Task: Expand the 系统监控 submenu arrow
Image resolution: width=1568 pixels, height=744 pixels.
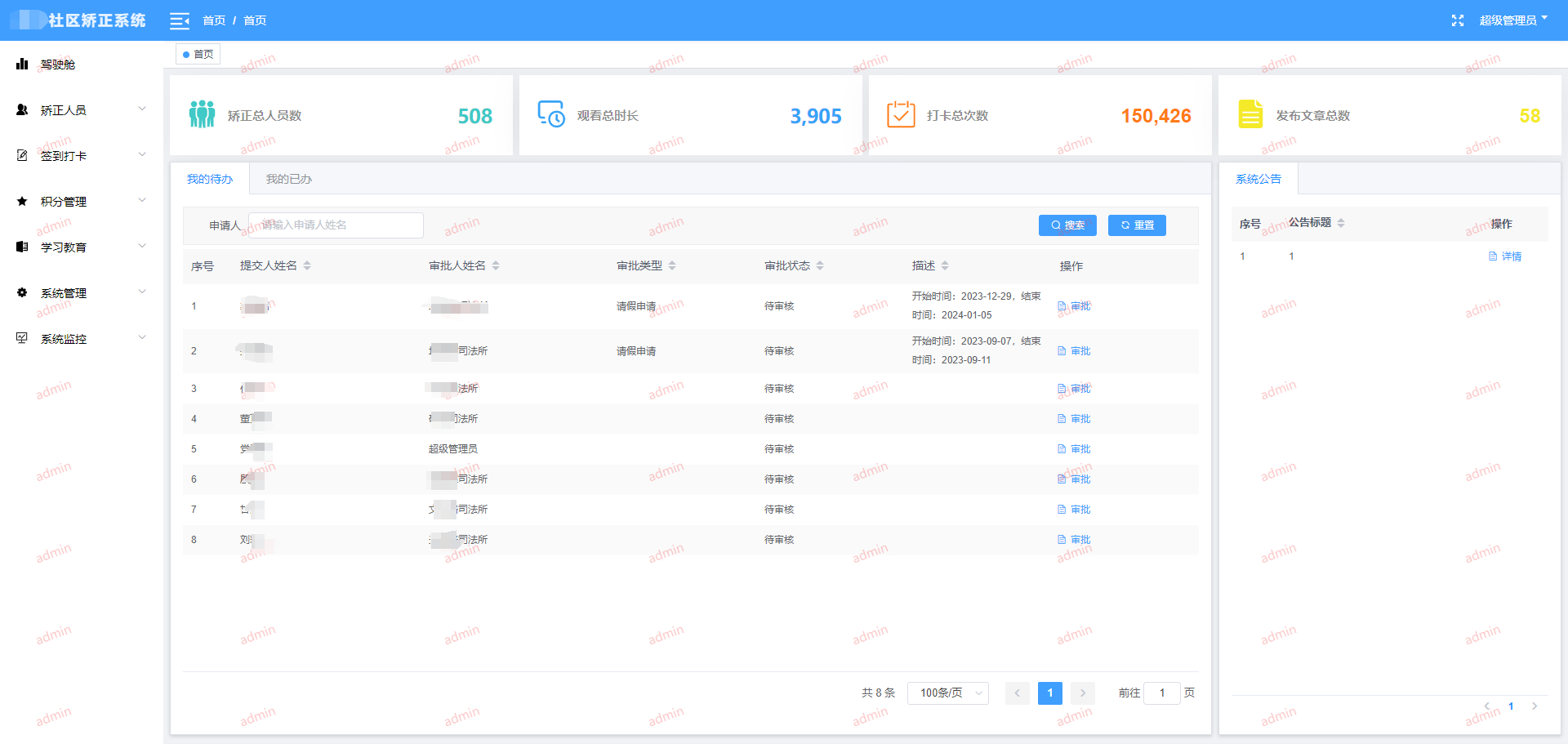Action: 142,337
